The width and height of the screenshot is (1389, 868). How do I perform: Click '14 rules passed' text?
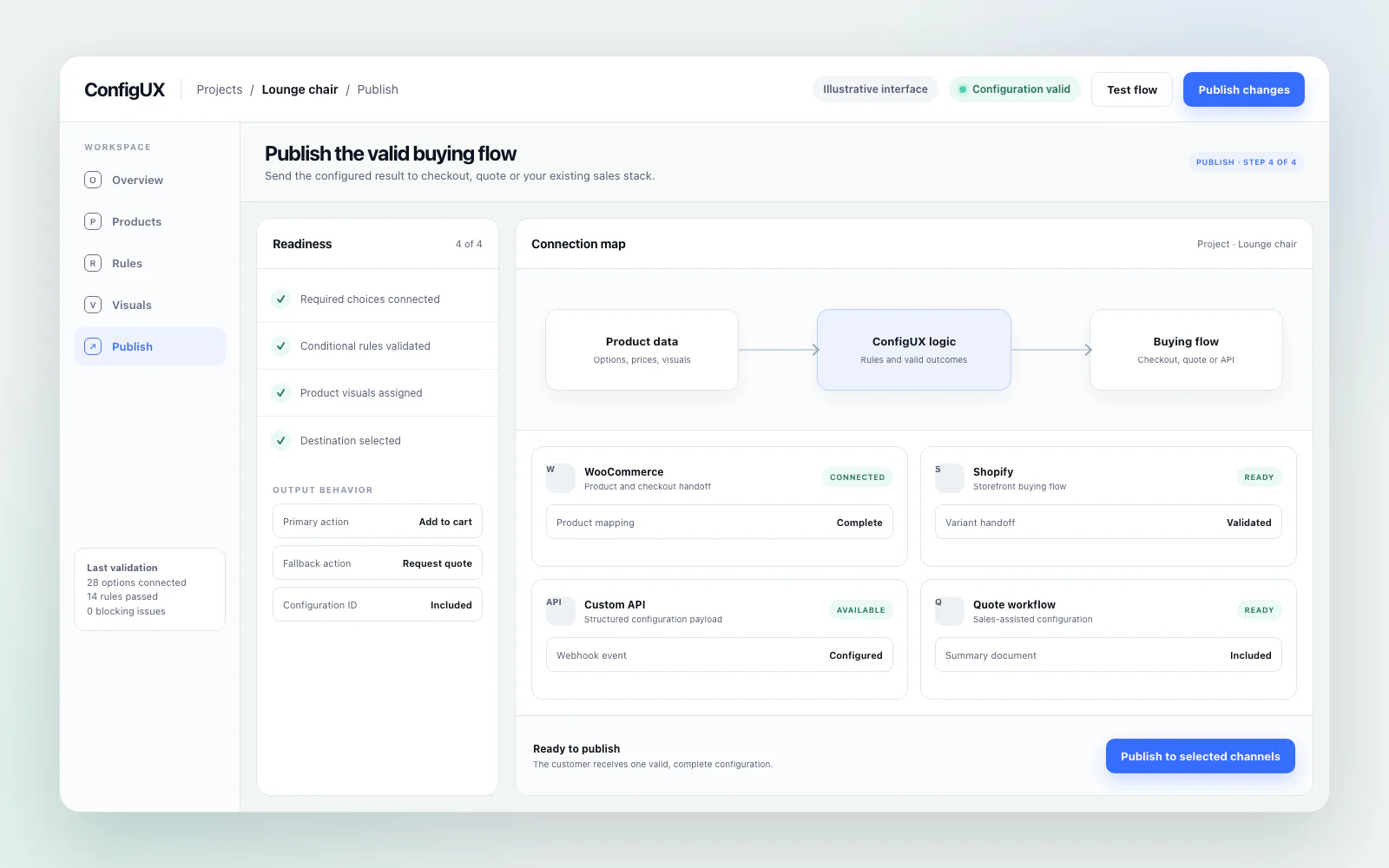122,596
